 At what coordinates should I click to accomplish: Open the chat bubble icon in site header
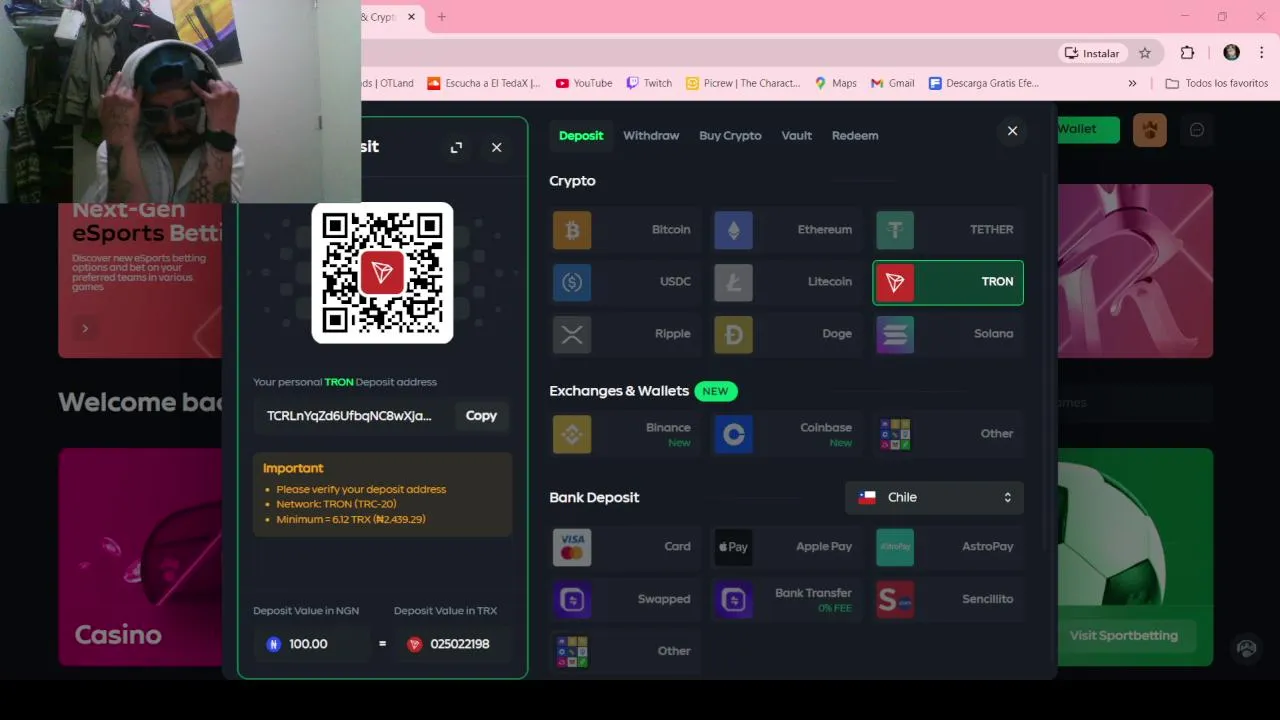tap(1197, 130)
